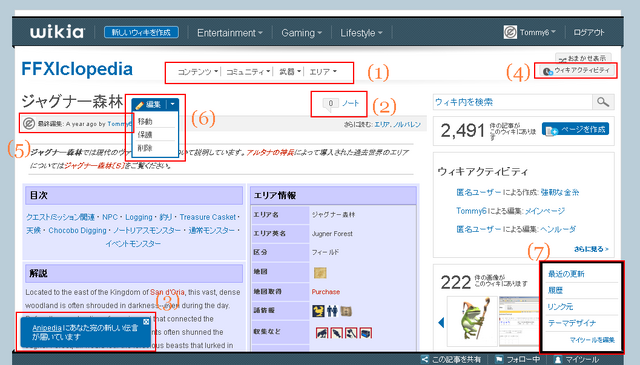
Task: Close the Anipedia message notification
Action: click(146, 322)
